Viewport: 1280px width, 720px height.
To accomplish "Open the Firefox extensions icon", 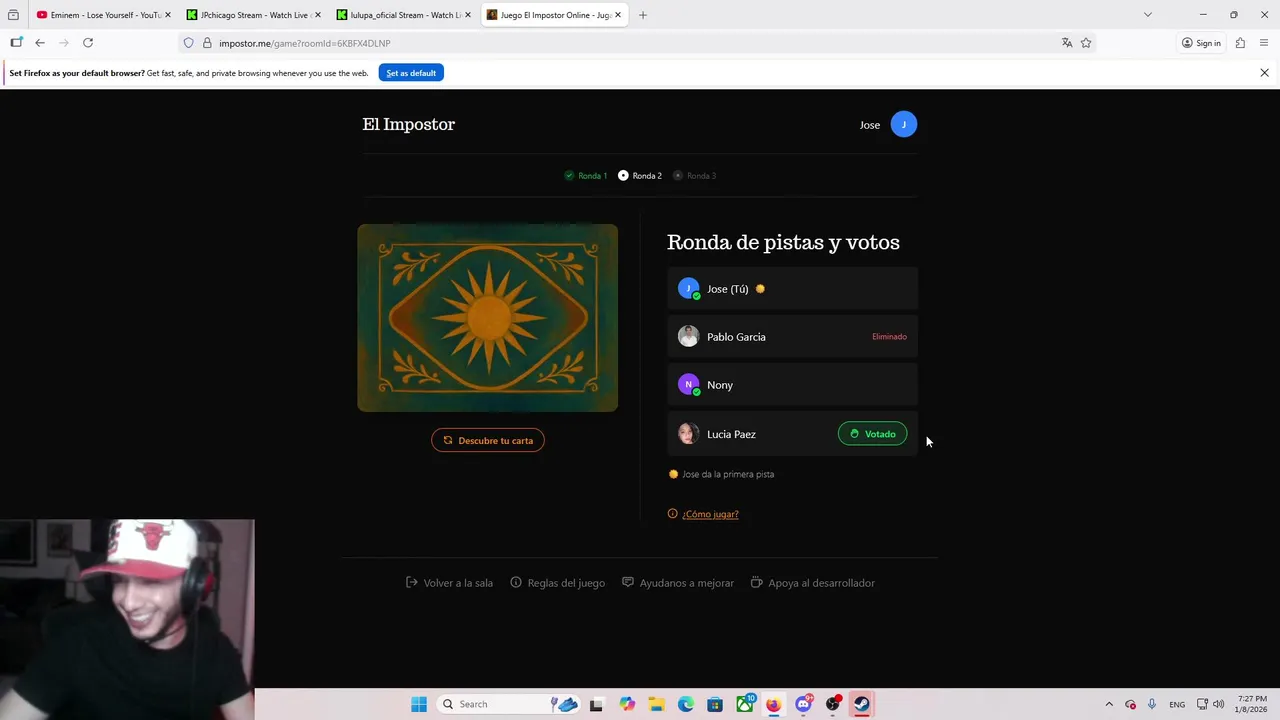I will click(1240, 43).
